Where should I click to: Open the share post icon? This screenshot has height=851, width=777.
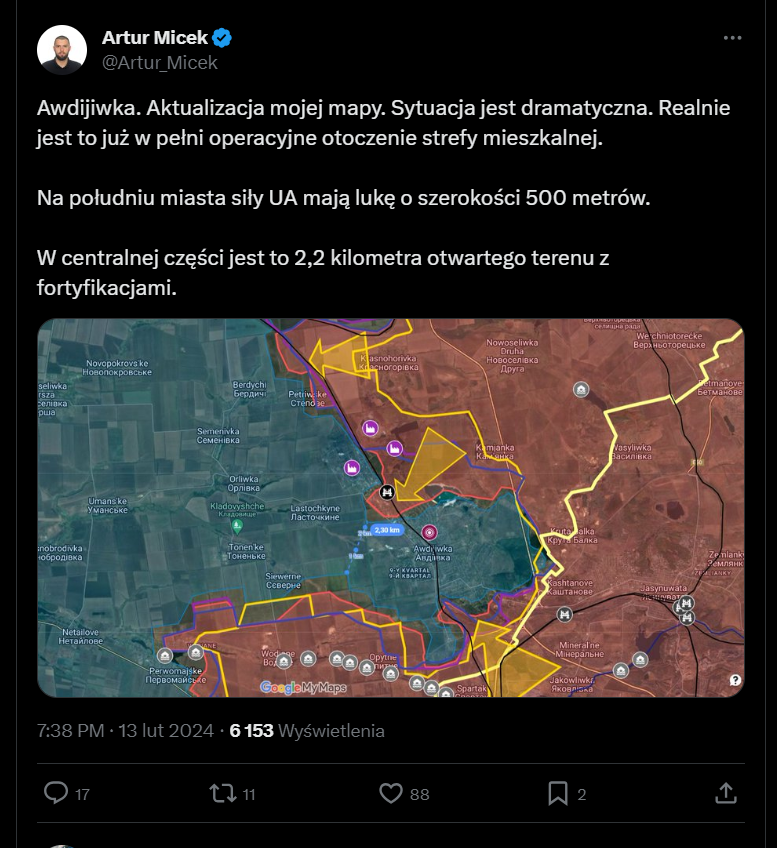coord(727,793)
